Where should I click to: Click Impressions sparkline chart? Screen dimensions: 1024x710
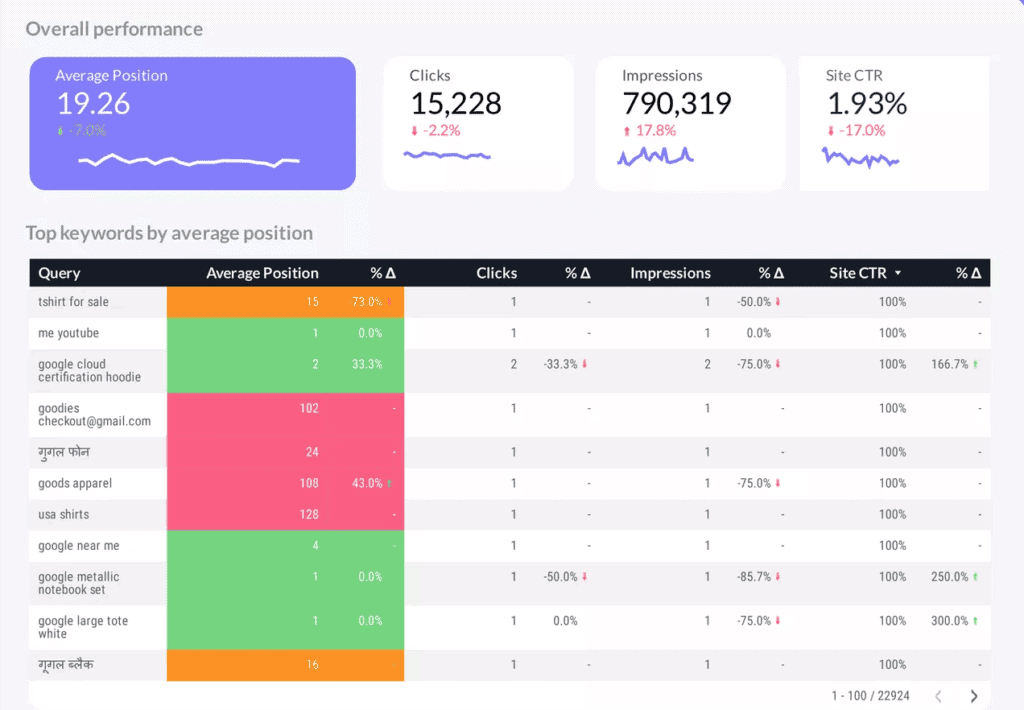(x=656, y=156)
